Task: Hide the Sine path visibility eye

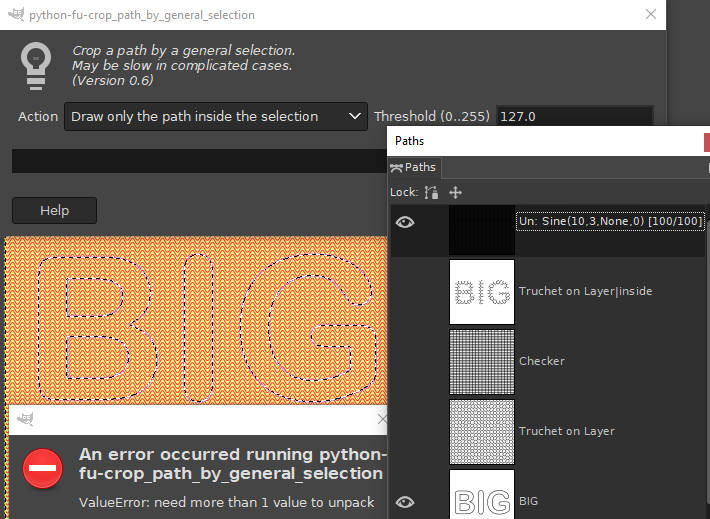Action: pyautogui.click(x=405, y=222)
